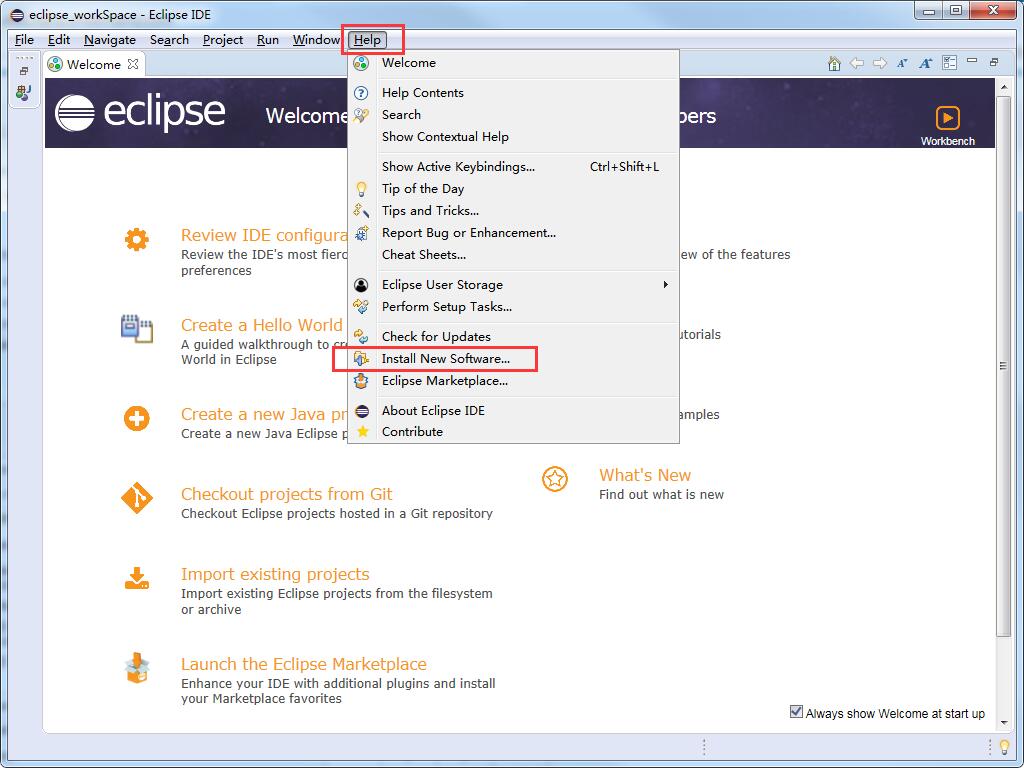The width and height of the screenshot is (1024, 768).
Task: Choose Eclipse Marketplace from the Help menu
Action: (x=444, y=381)
